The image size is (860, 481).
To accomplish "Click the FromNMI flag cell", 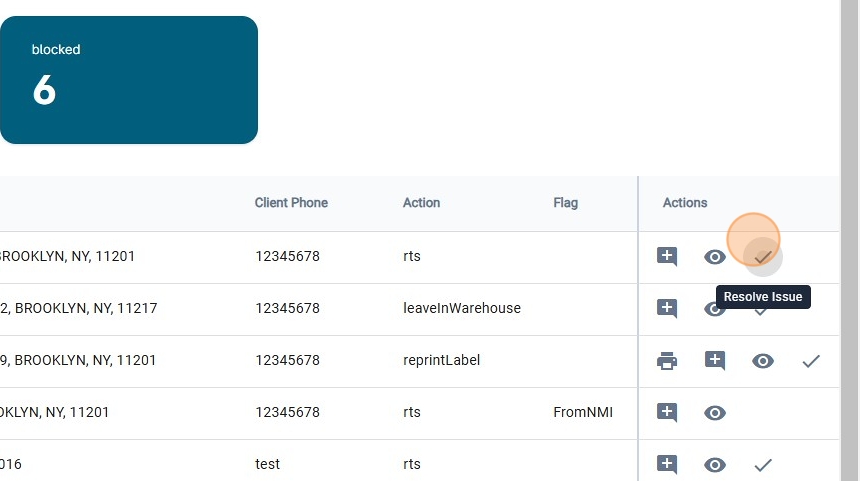I will (x=583, y=412).
